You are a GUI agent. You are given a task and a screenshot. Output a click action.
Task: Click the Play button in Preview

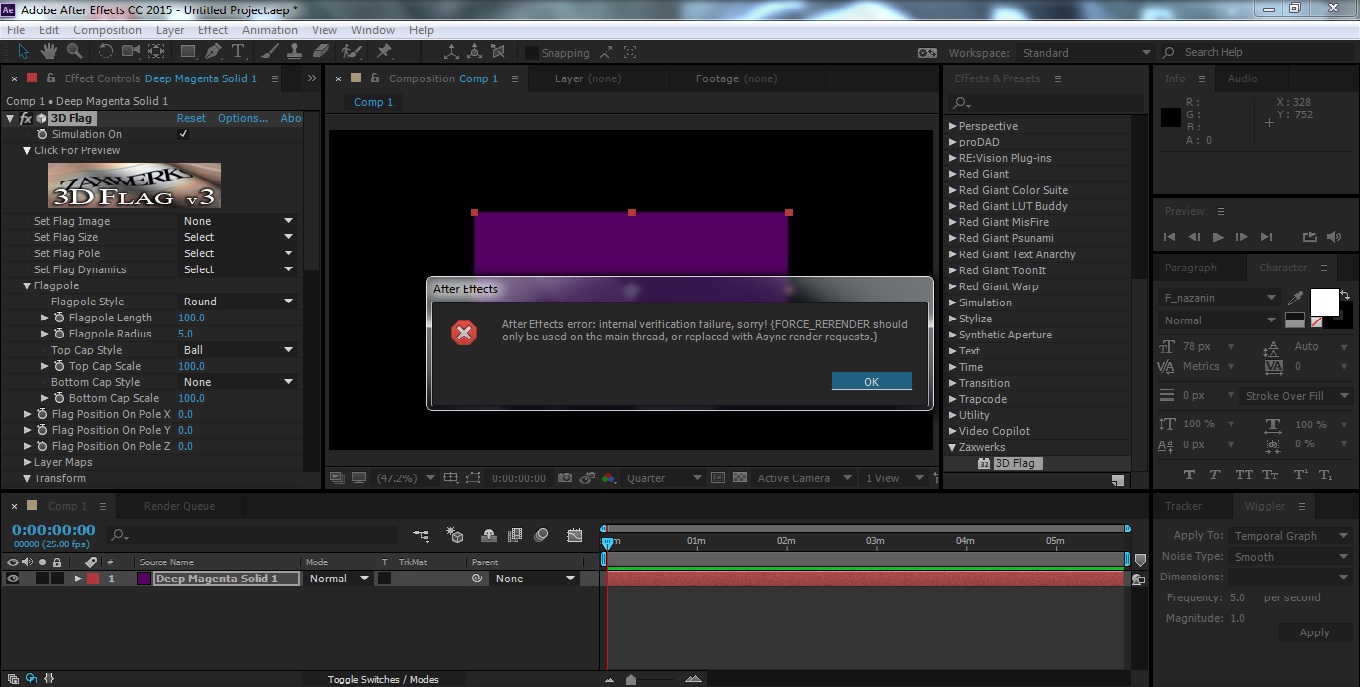pos(1217,237)
